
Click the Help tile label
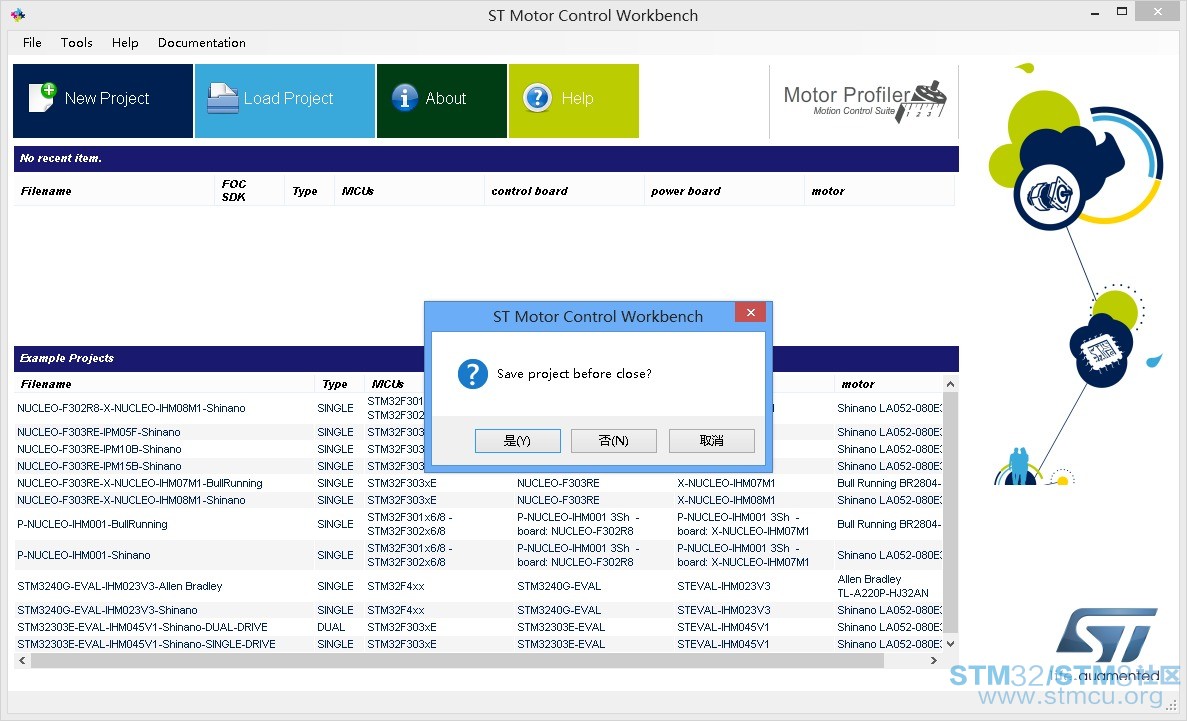[x=578, y=98]
